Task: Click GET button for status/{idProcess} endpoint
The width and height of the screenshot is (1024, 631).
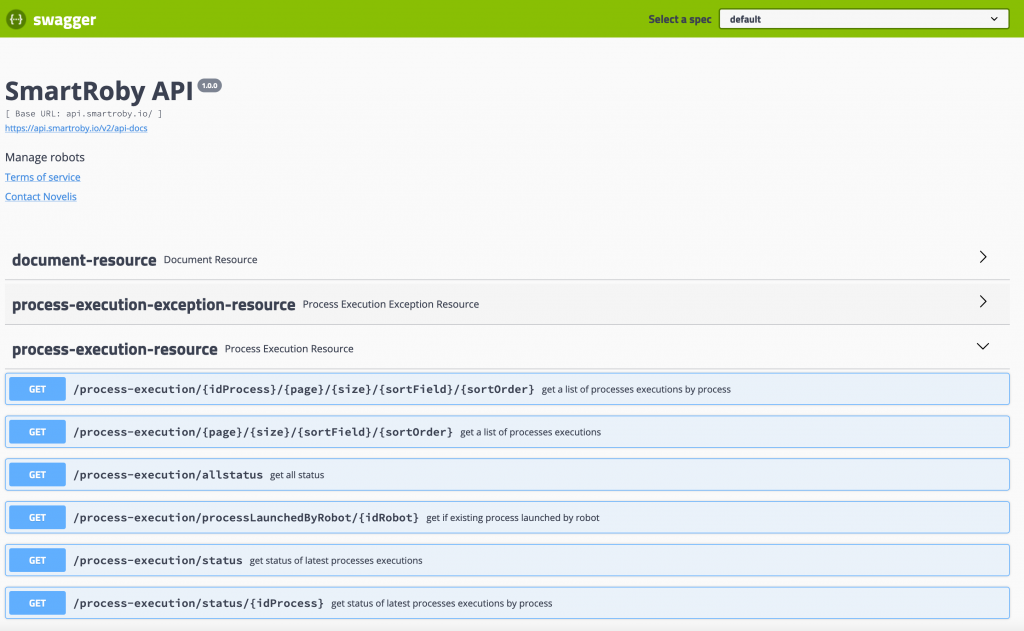Action: [x=37, y=603]
